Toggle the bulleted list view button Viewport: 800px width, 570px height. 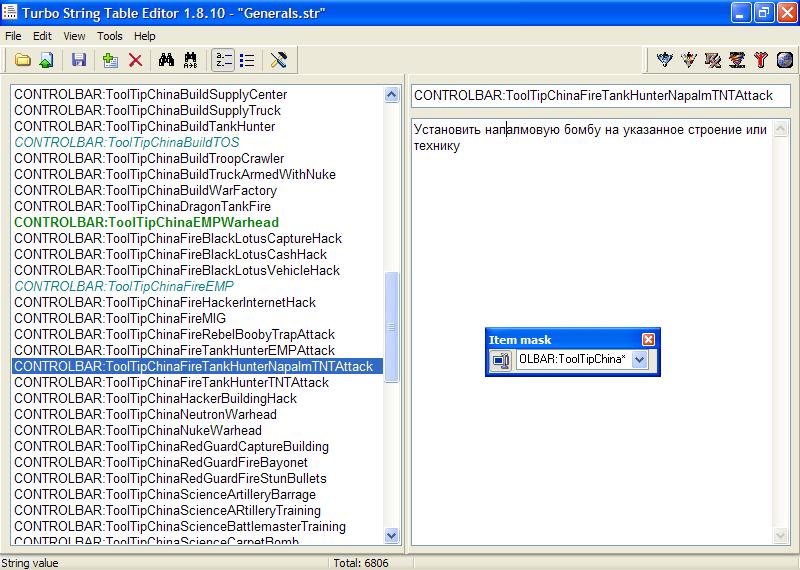tap(247, 60)
